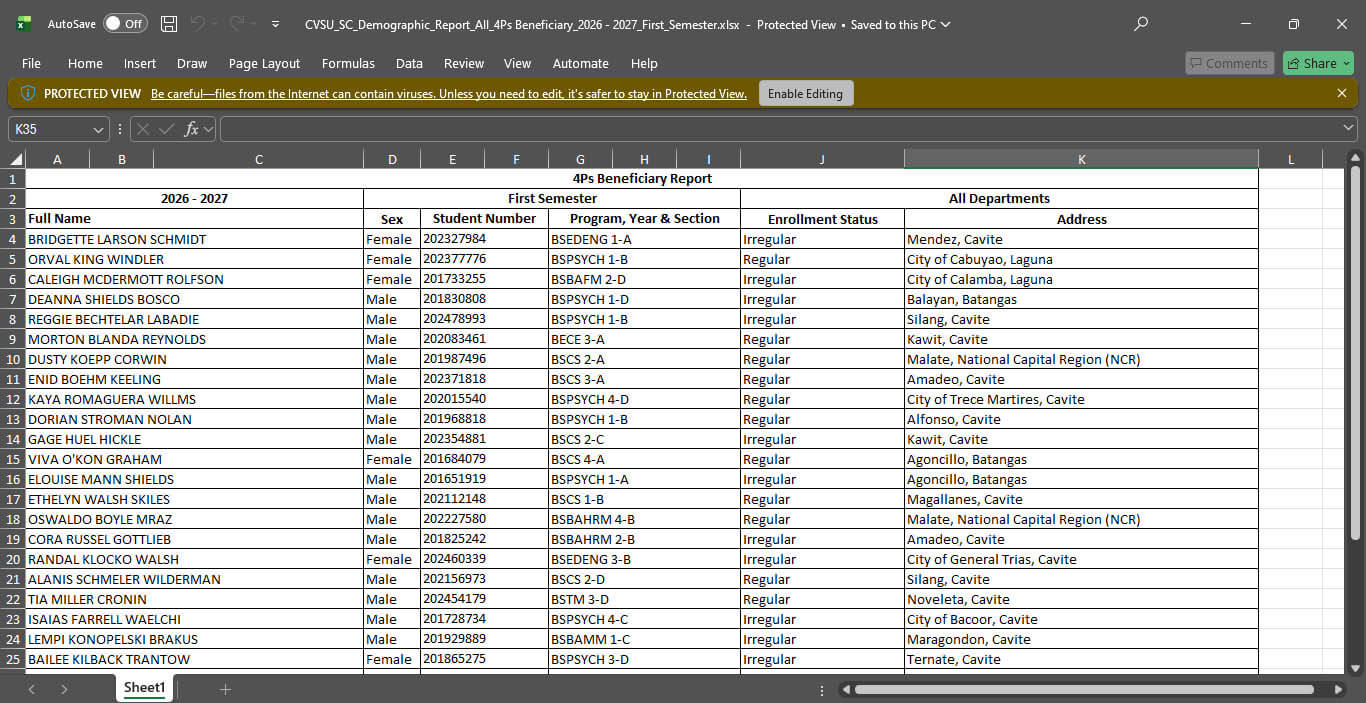1366x703 pixels.
Task: Select the Sheet1 worksheet tab
Action: [x=144, y=688]
